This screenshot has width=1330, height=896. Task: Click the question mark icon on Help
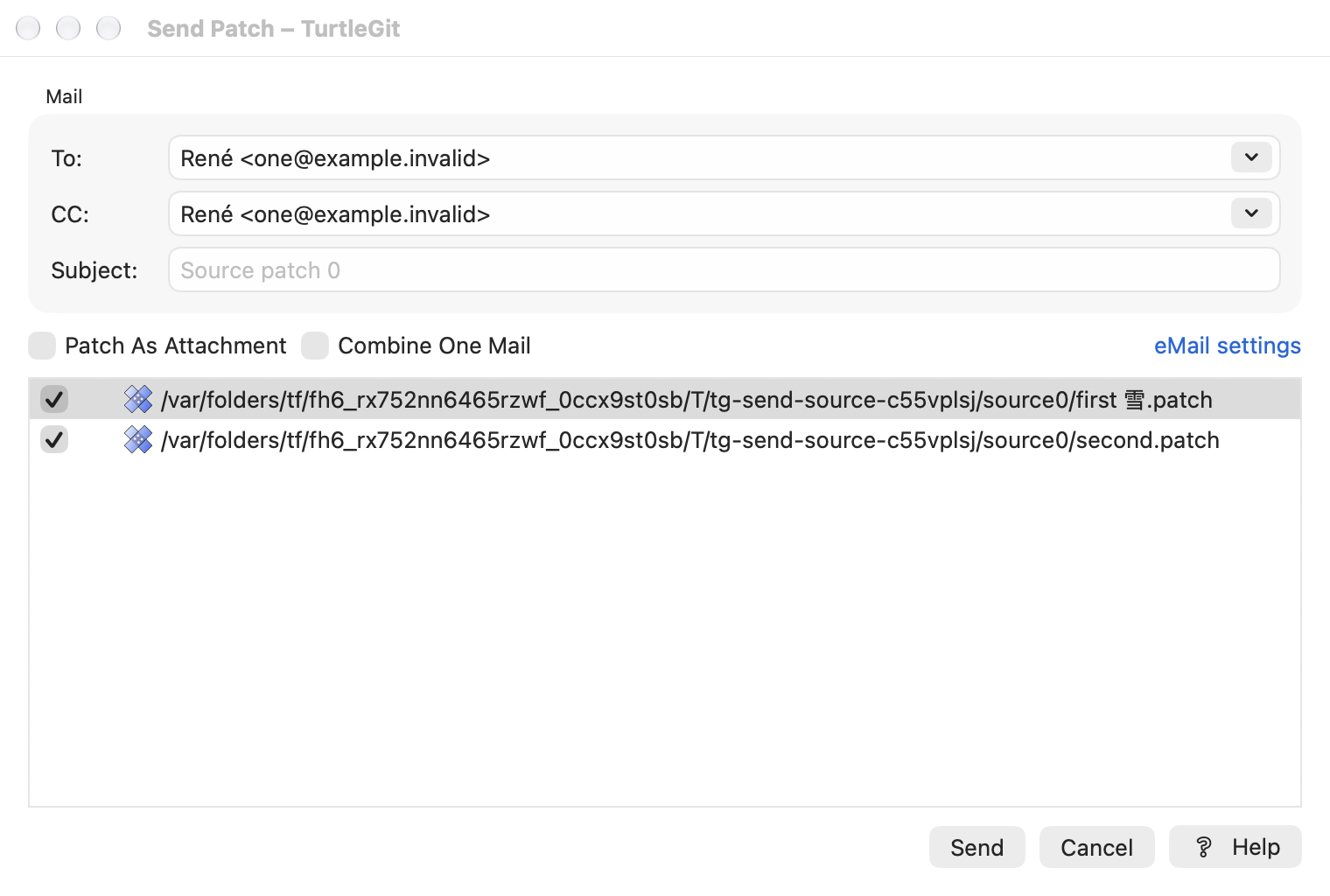tap(1204, 847)
